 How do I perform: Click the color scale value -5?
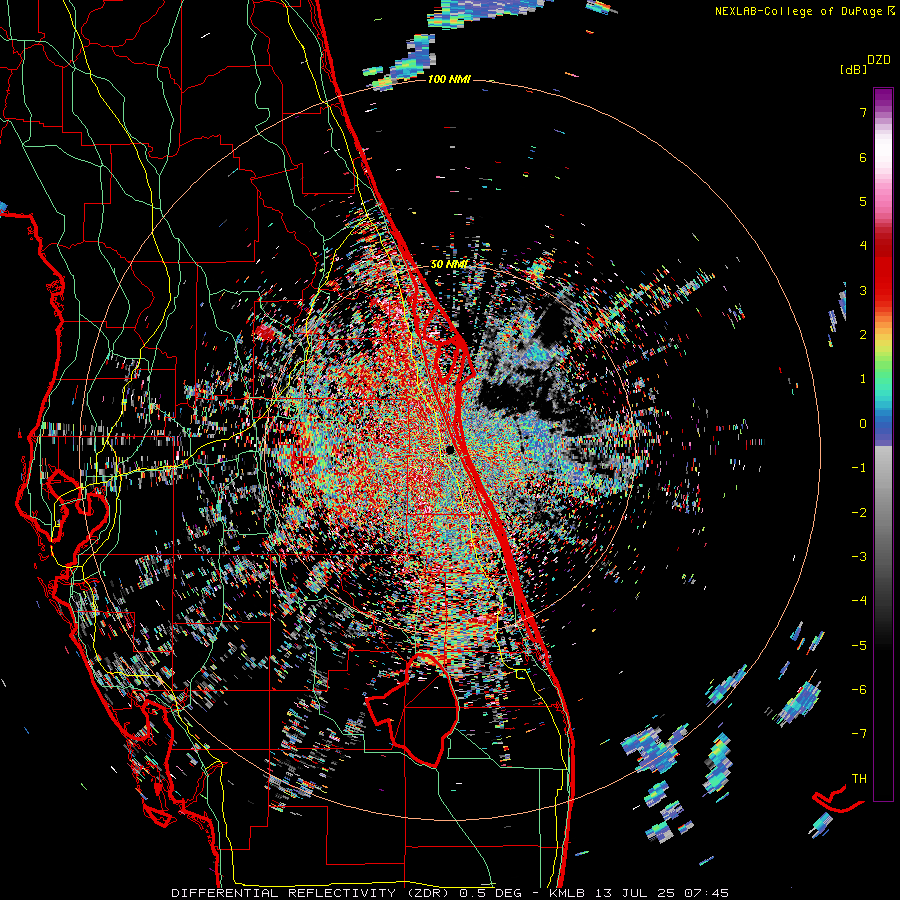coord(859,646)
